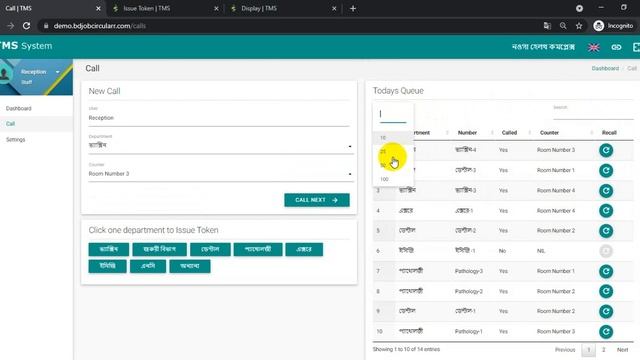
Task: Issue a token for X-ray (এক্সরে)
Action: (304, 249)
